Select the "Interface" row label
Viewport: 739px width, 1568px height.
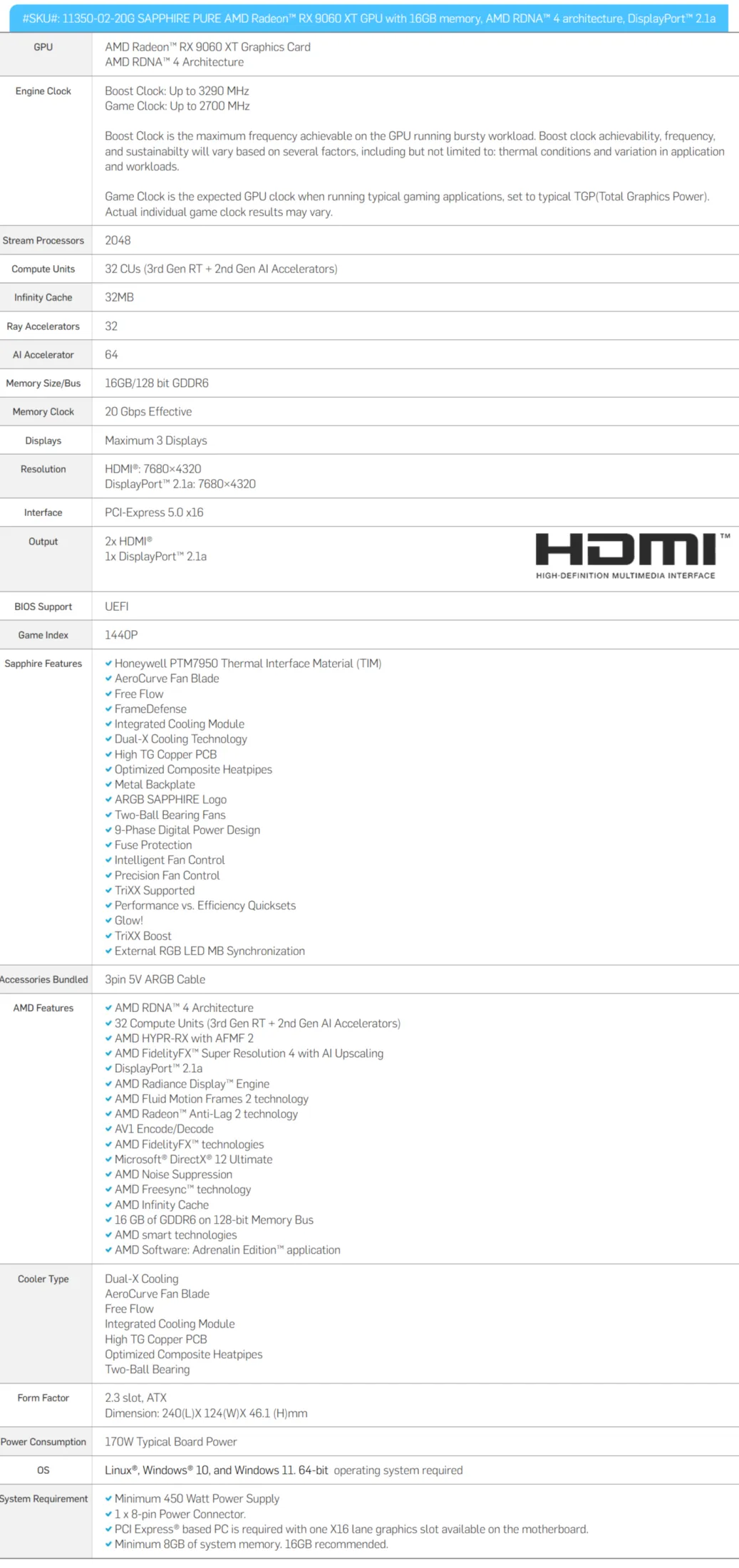click(43, 513)
